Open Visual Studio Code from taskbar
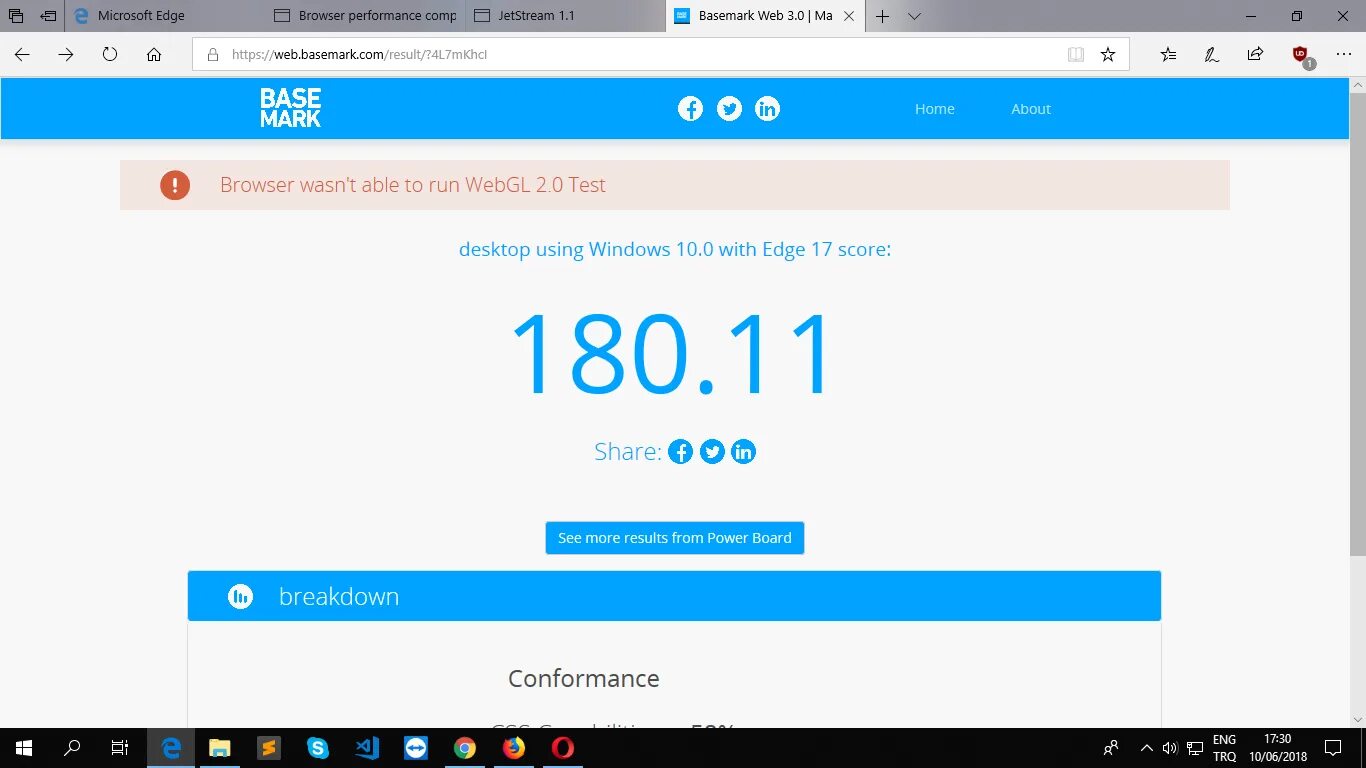 (x=367, y=748)
